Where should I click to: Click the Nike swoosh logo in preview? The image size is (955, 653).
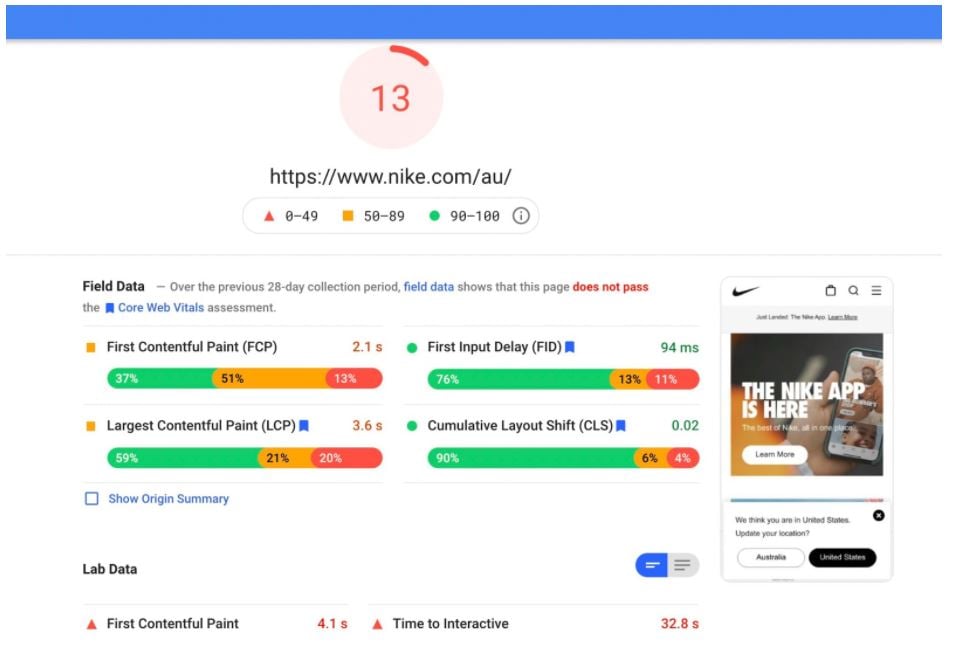745,291
